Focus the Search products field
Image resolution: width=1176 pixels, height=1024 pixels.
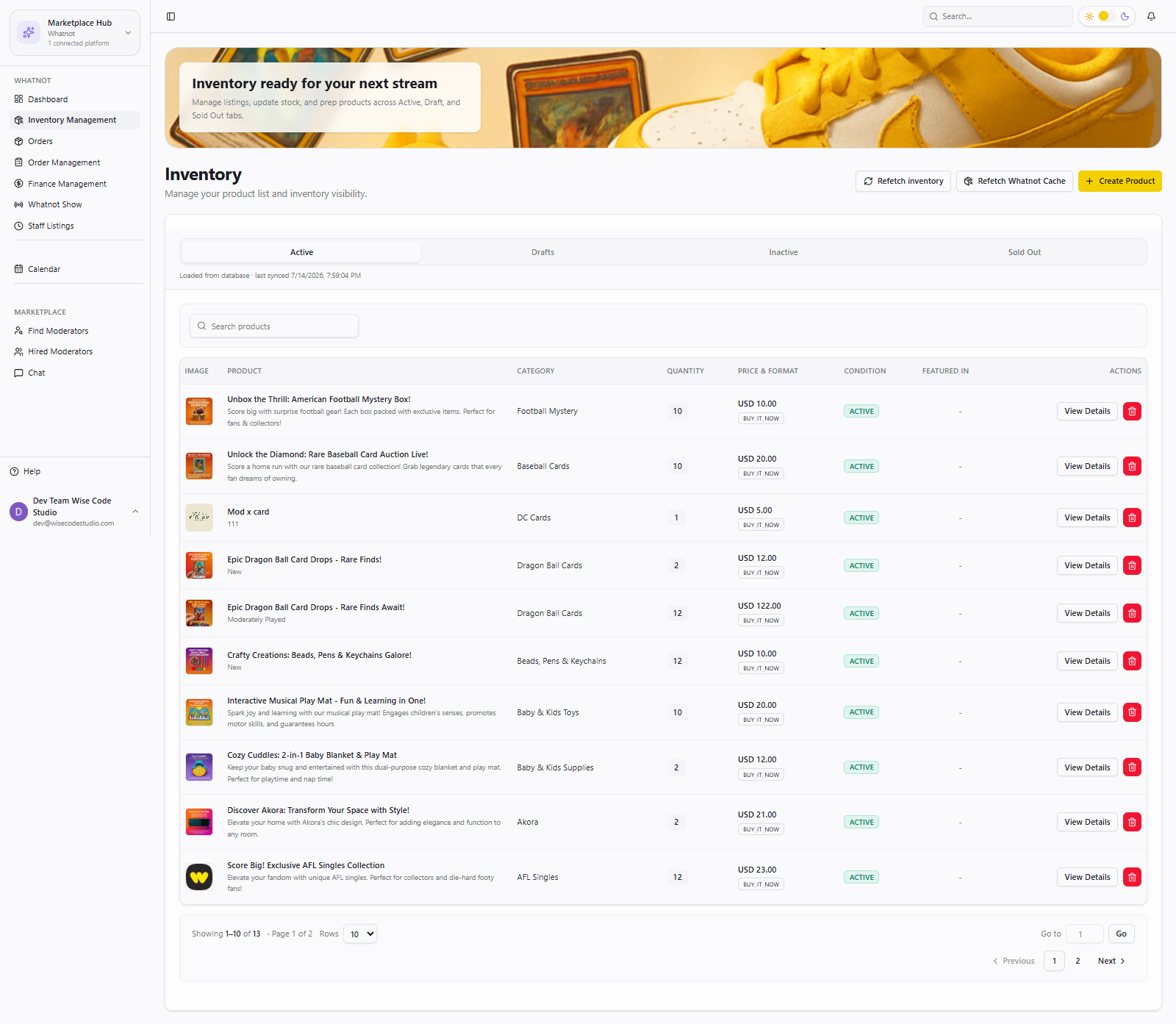tap(274, 326)
